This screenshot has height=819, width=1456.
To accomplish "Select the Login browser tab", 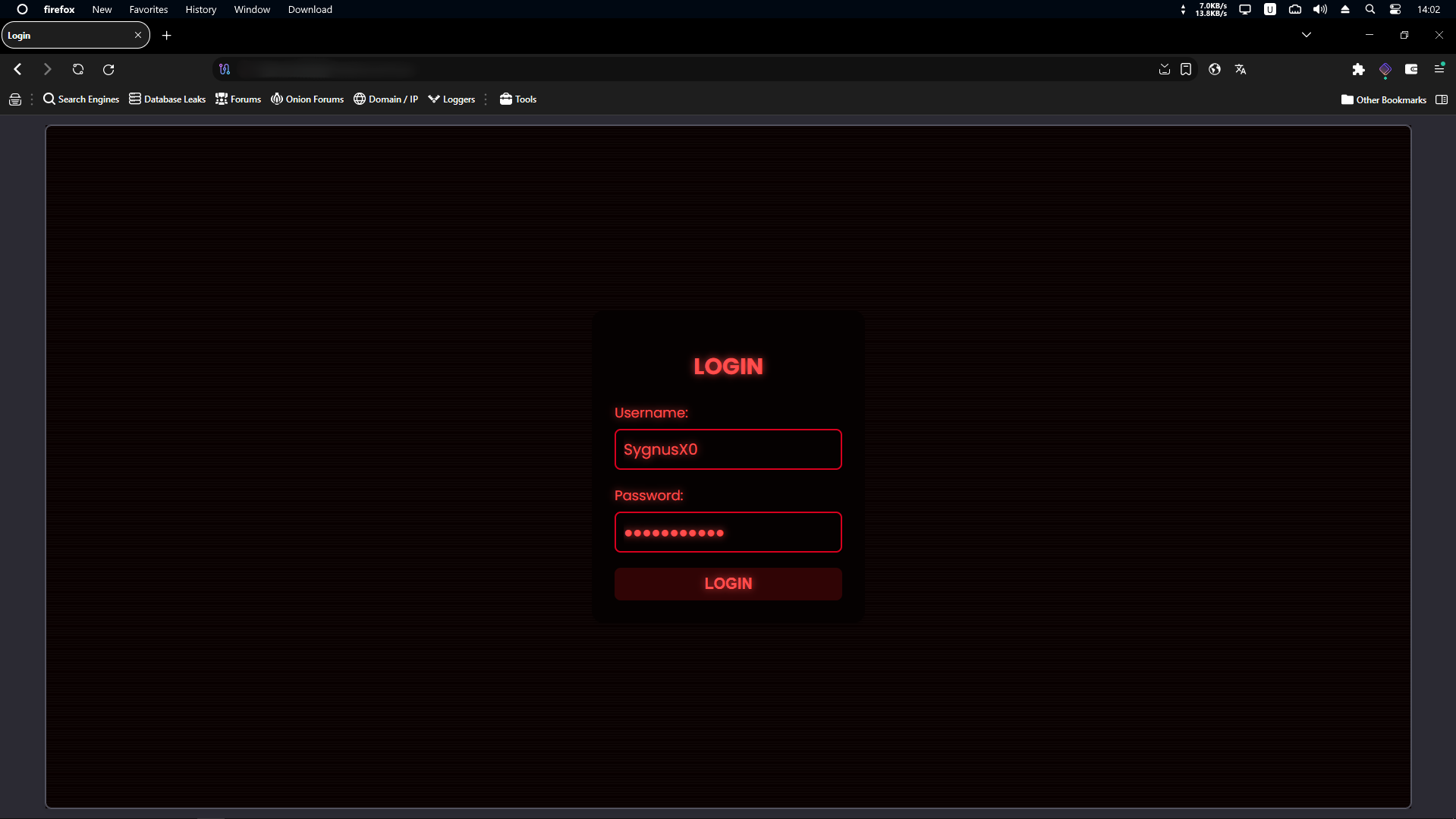I will coord(76,35).
